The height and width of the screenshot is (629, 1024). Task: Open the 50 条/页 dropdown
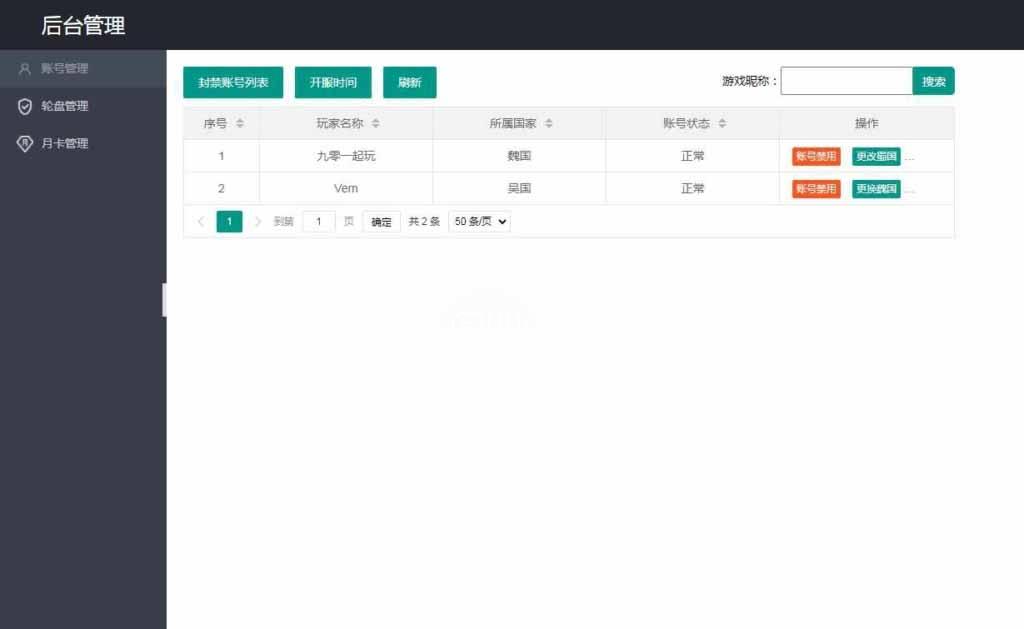click(x=479, y=221)
